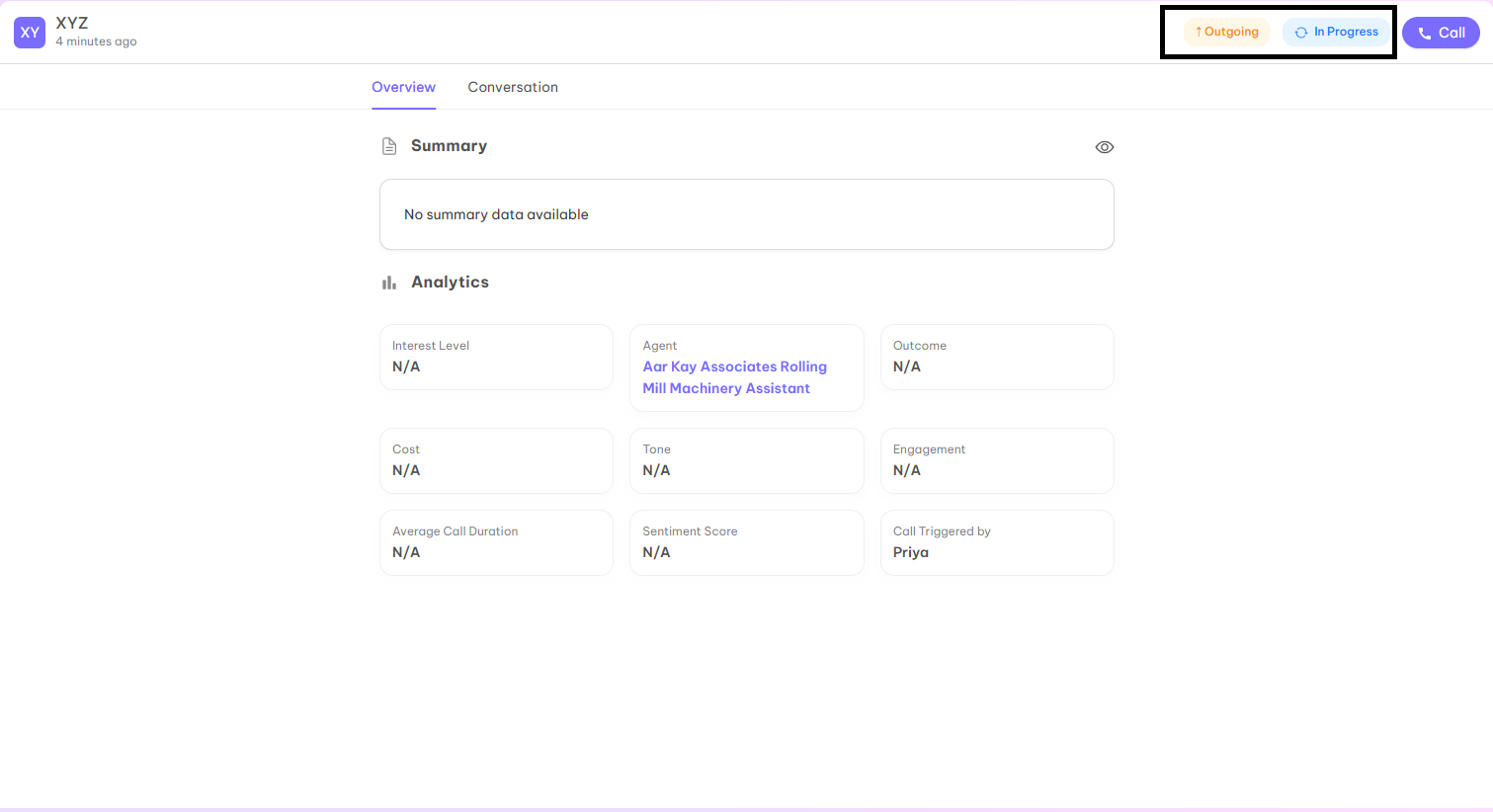The image size is (1493, 812).
Task: Click the Engagement analytics card
Action: click(x=996, y=460)
